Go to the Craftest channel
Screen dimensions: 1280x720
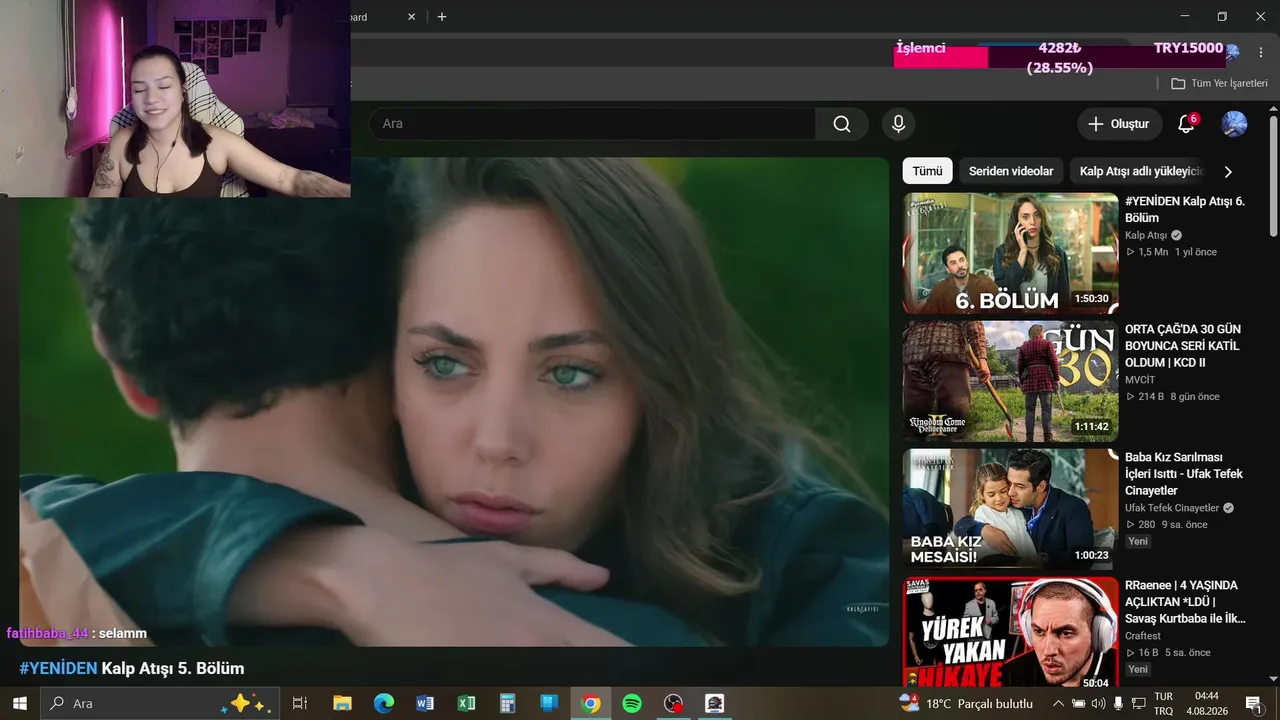click(x=1143, y=636)
